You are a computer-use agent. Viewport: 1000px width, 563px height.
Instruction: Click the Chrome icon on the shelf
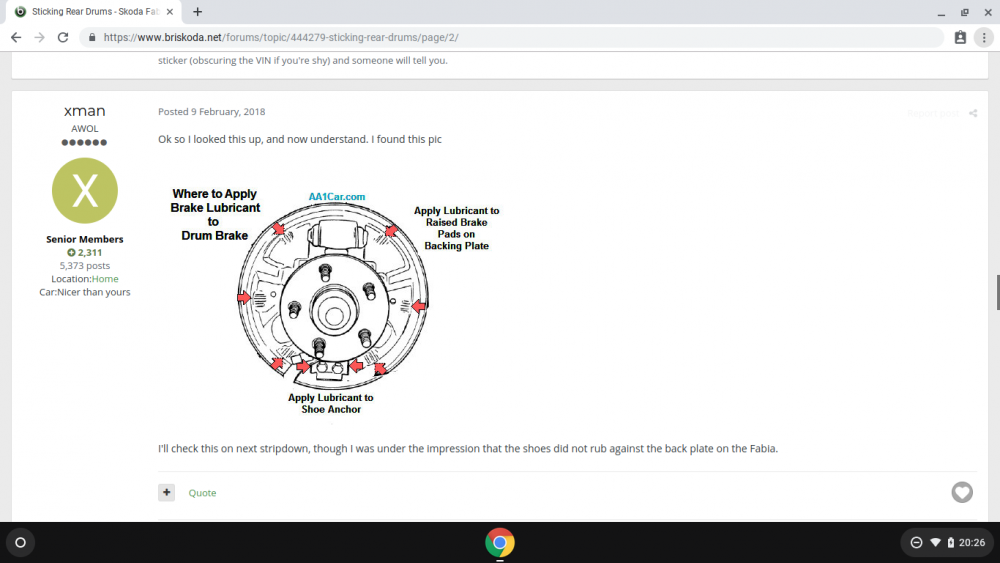click(x=499, y=543)
